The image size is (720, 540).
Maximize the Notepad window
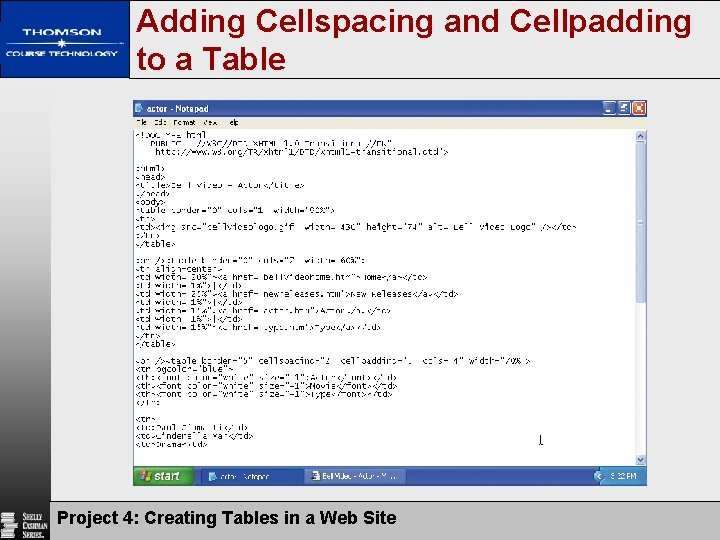click(624, 108)
